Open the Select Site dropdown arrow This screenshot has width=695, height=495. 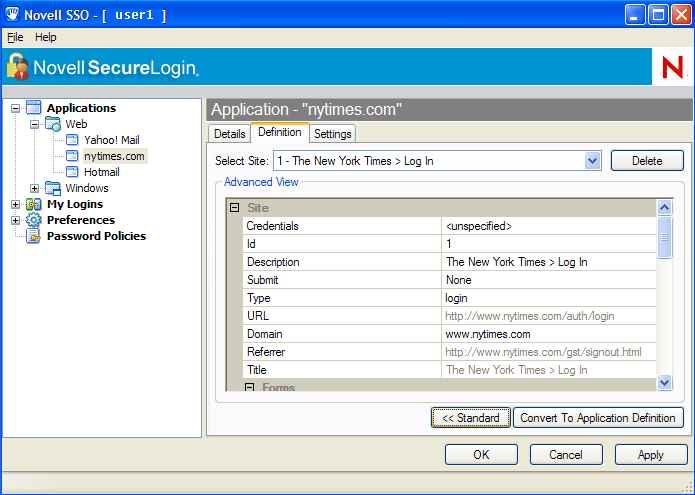tap(592, 161)
